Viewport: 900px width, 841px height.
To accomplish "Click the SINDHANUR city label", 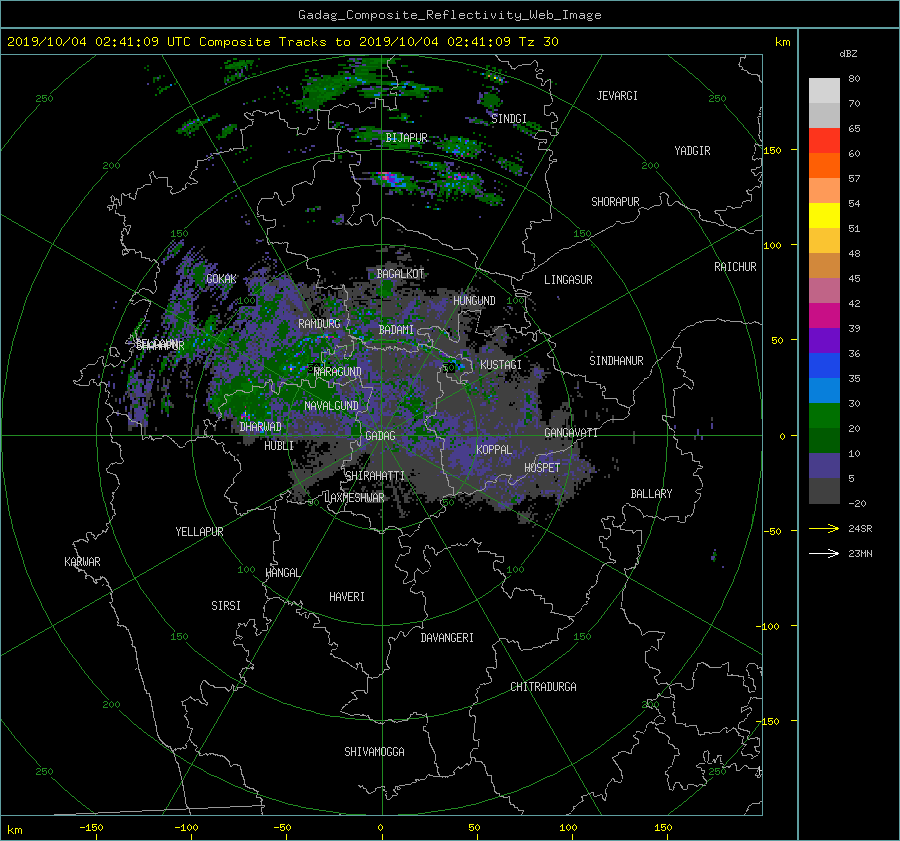I will click(616, 361).
